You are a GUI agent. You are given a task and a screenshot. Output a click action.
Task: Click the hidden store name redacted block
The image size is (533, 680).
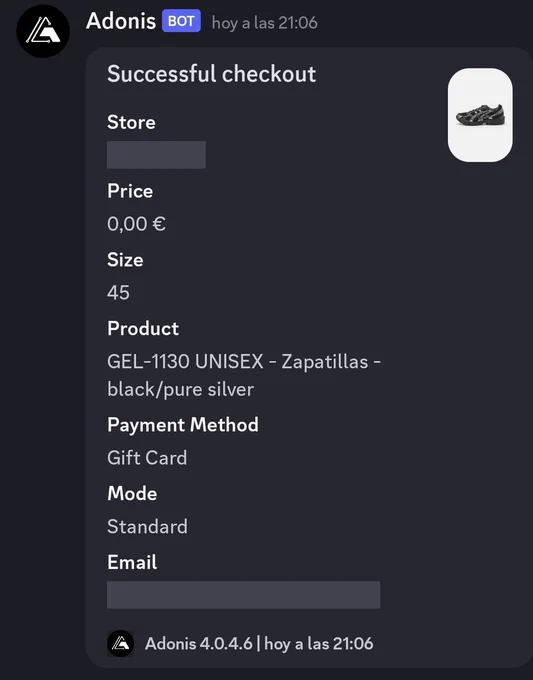[156, 155]
